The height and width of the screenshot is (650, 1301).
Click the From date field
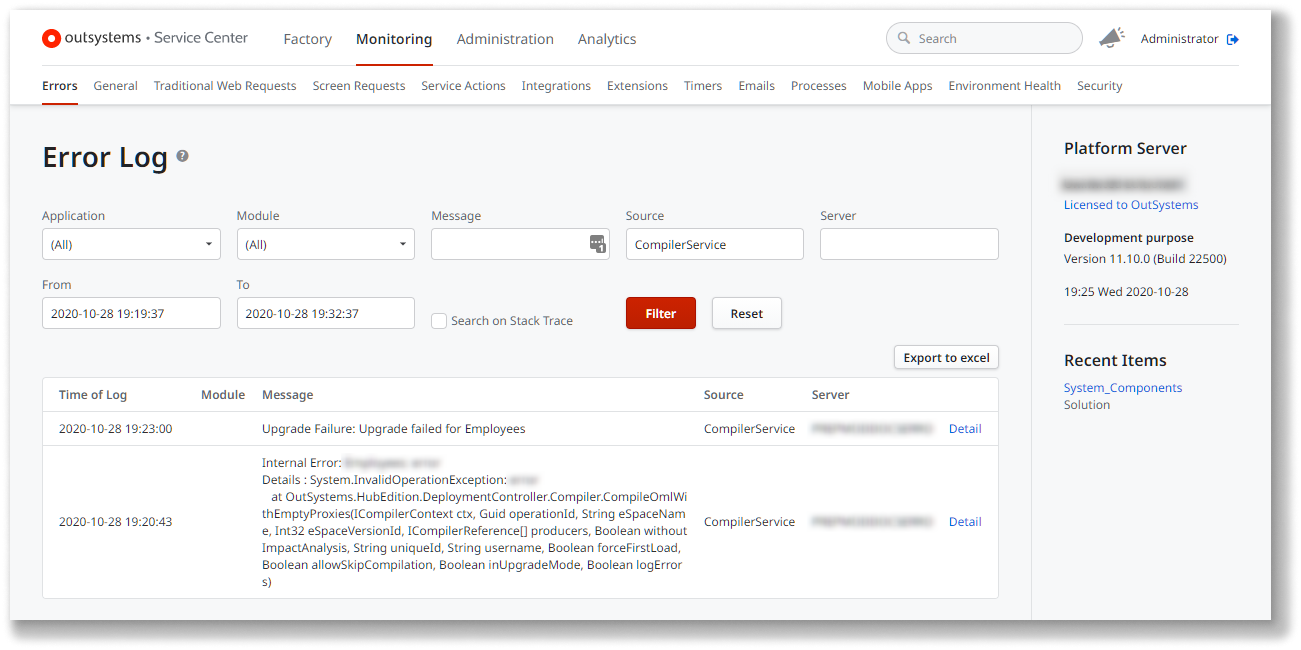point(131,312)
